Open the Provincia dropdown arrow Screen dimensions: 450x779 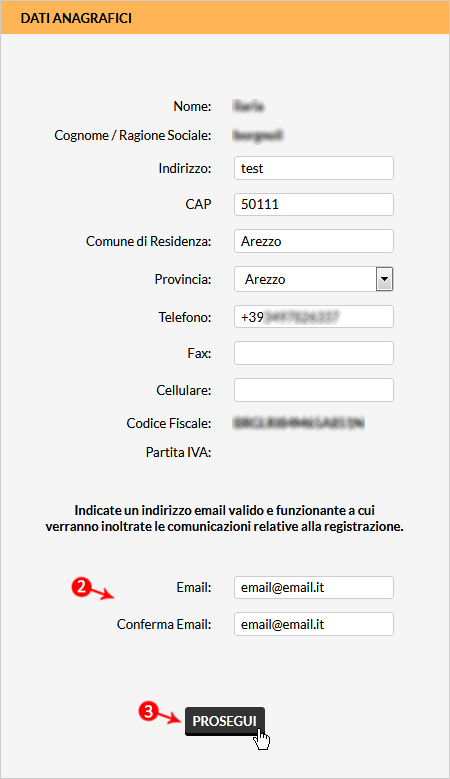coord(384,279)
